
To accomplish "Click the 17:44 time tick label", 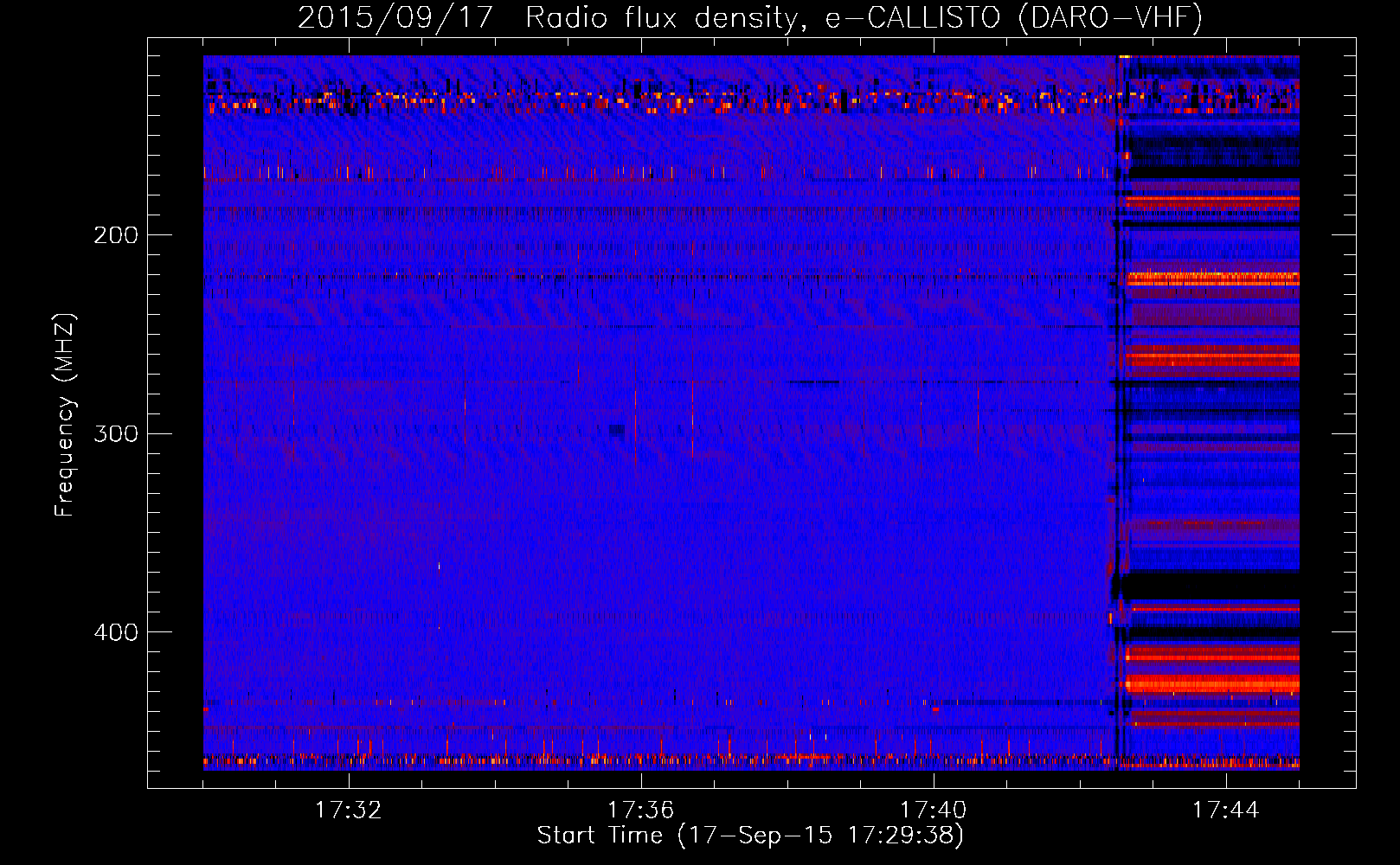I will coord(1226,811).
